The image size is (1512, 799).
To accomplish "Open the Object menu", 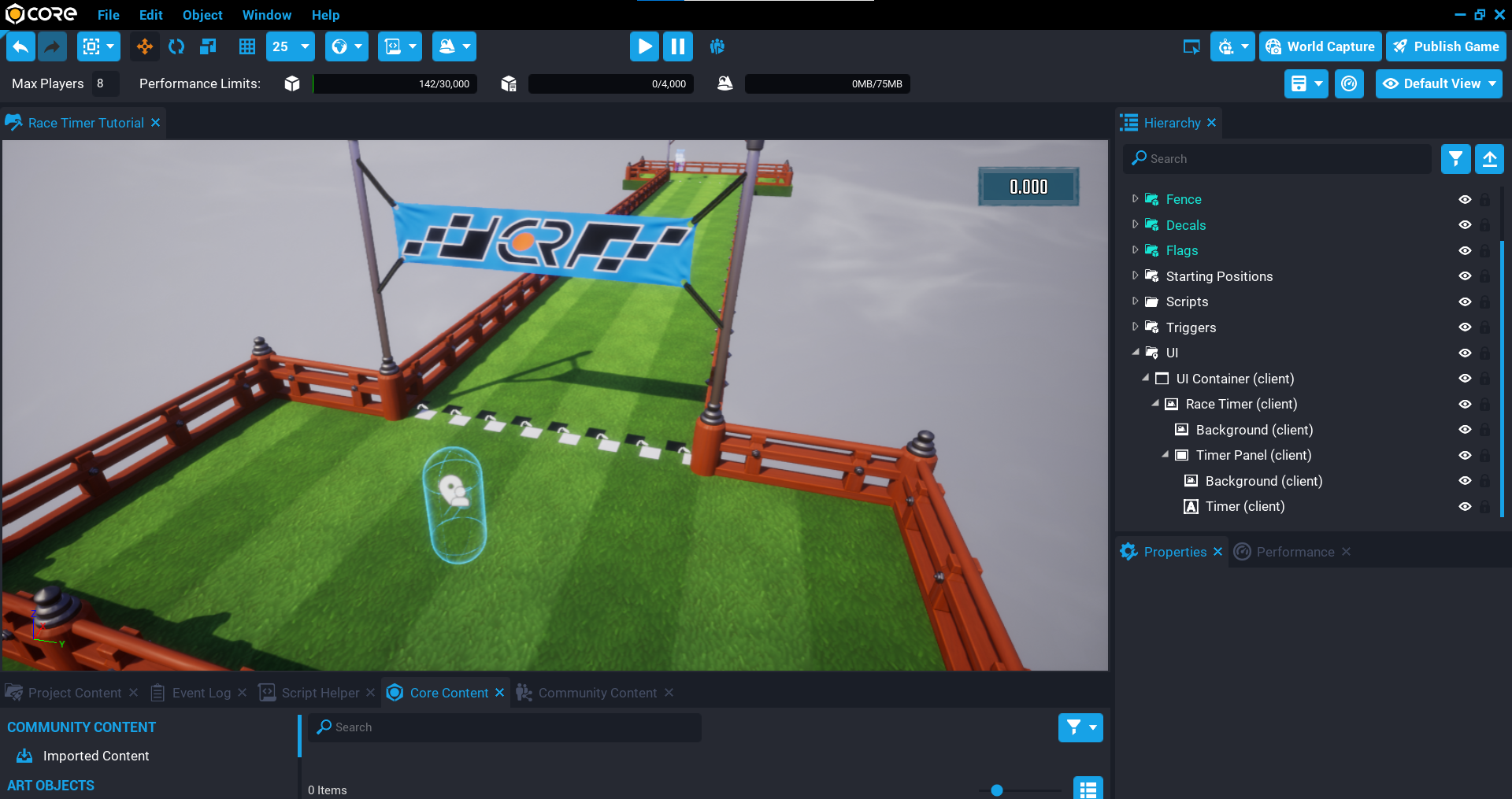I will [x=202, y=15].
